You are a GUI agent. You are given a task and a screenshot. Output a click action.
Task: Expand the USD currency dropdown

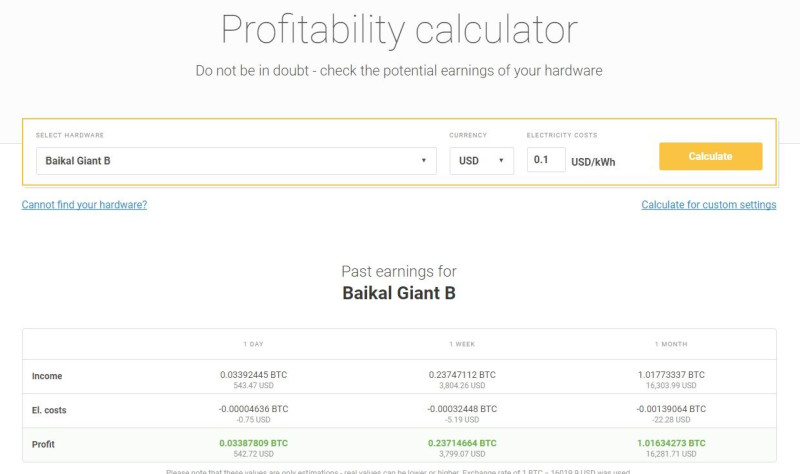481,160
